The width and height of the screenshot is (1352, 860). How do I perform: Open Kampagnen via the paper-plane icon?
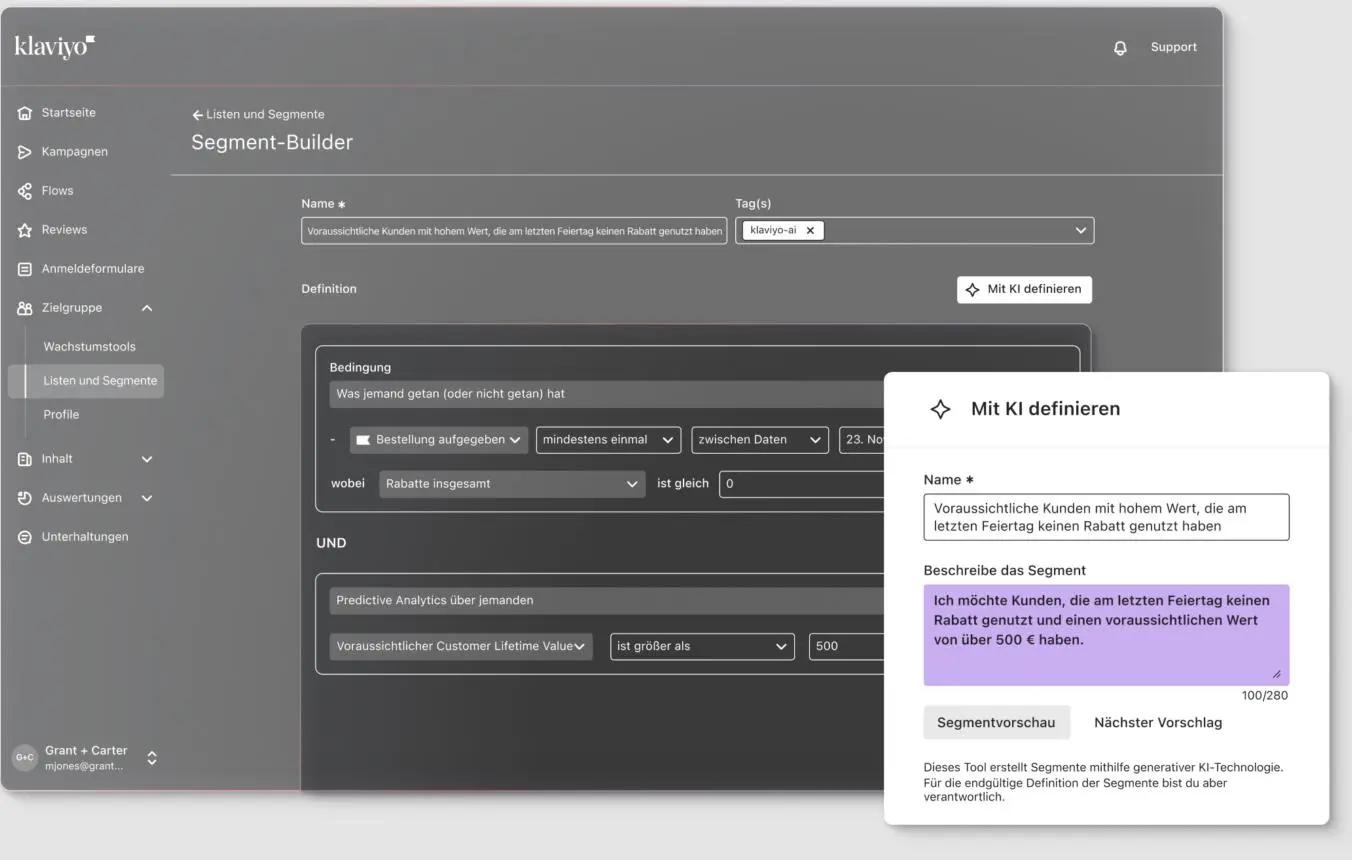click(24, 151)
